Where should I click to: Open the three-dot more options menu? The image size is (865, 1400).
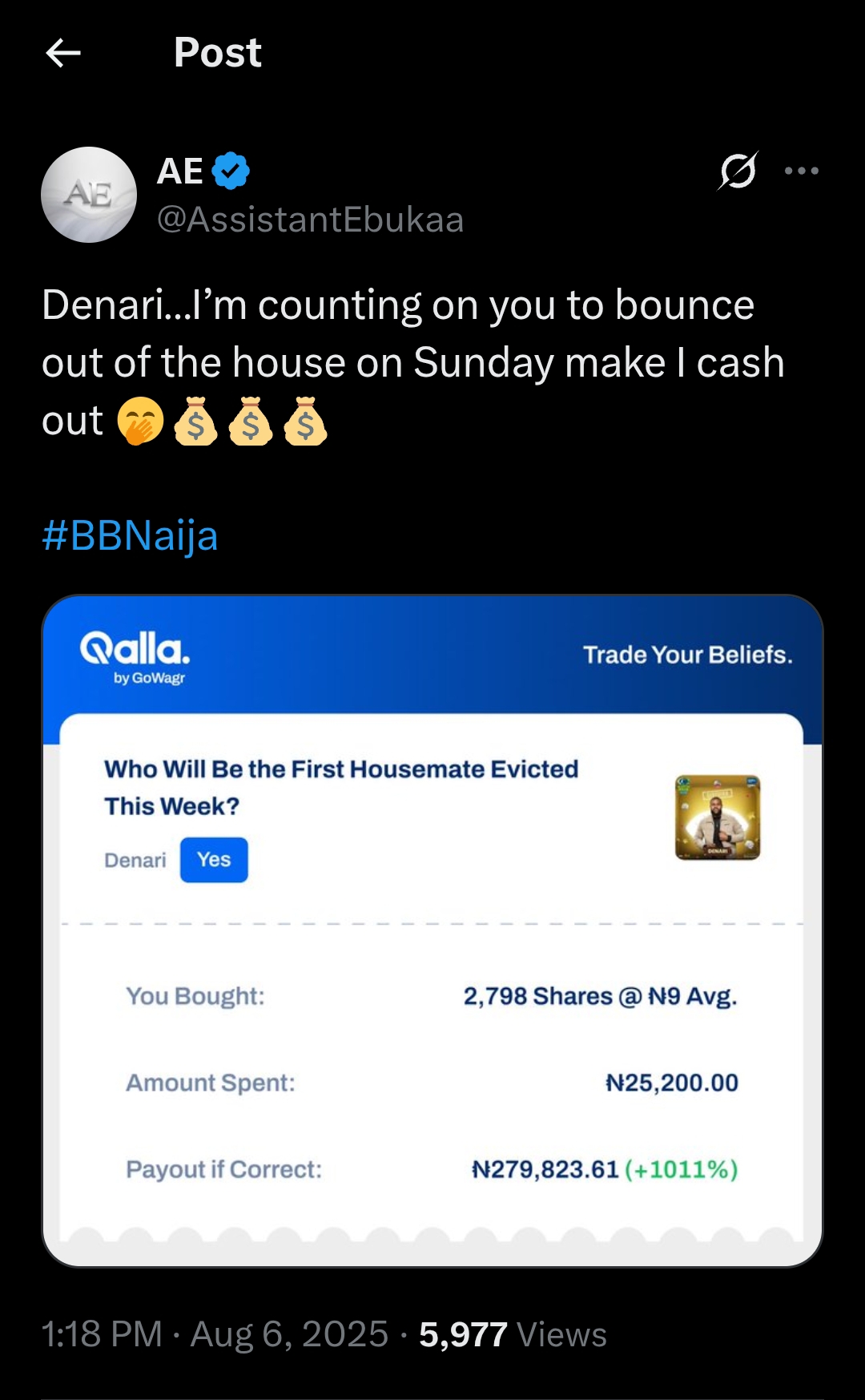(x=801, y=171)
